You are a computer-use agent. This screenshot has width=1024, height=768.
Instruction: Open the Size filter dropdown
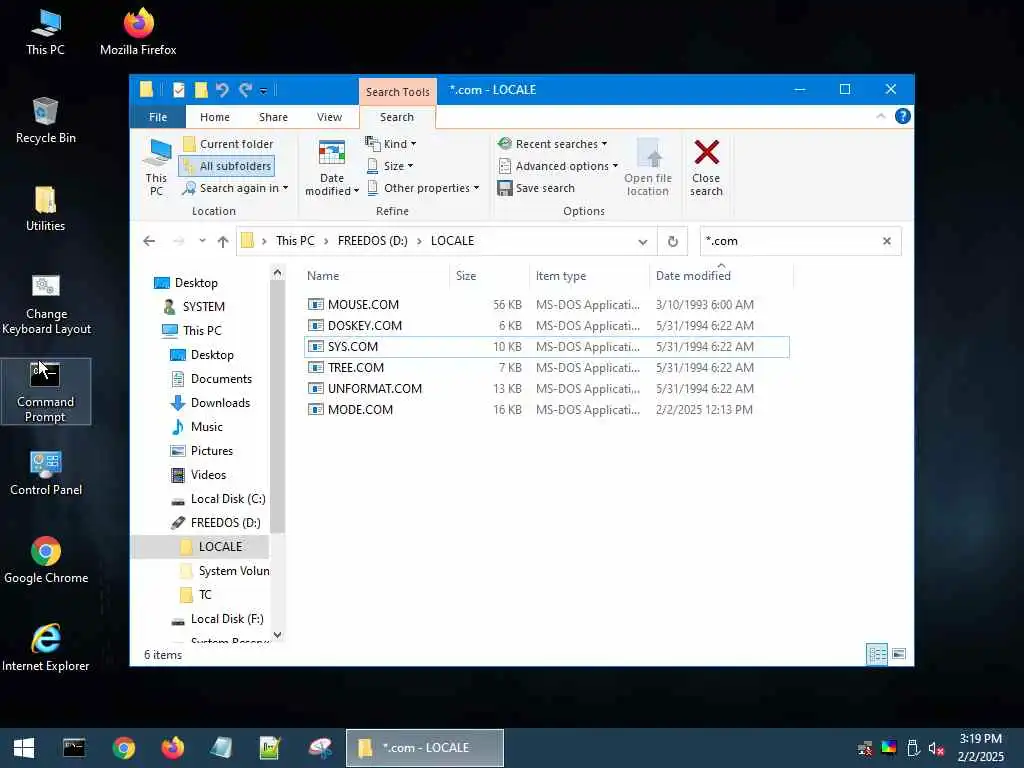390,166
